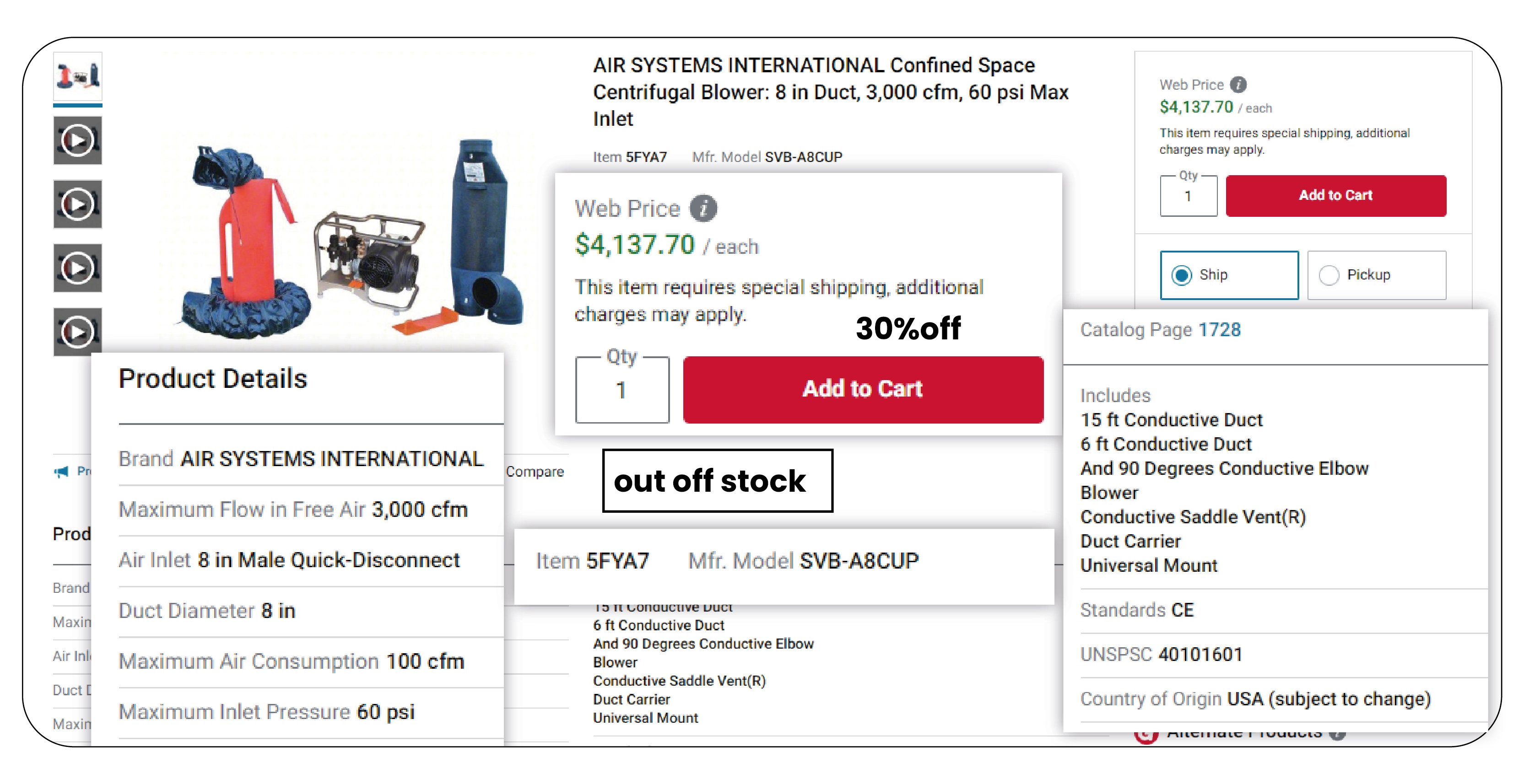Click Item 5FYA7 in enlarged item callout
Image resolution: width=1524 pixels, height=784 pixels.
click(592, 561)
